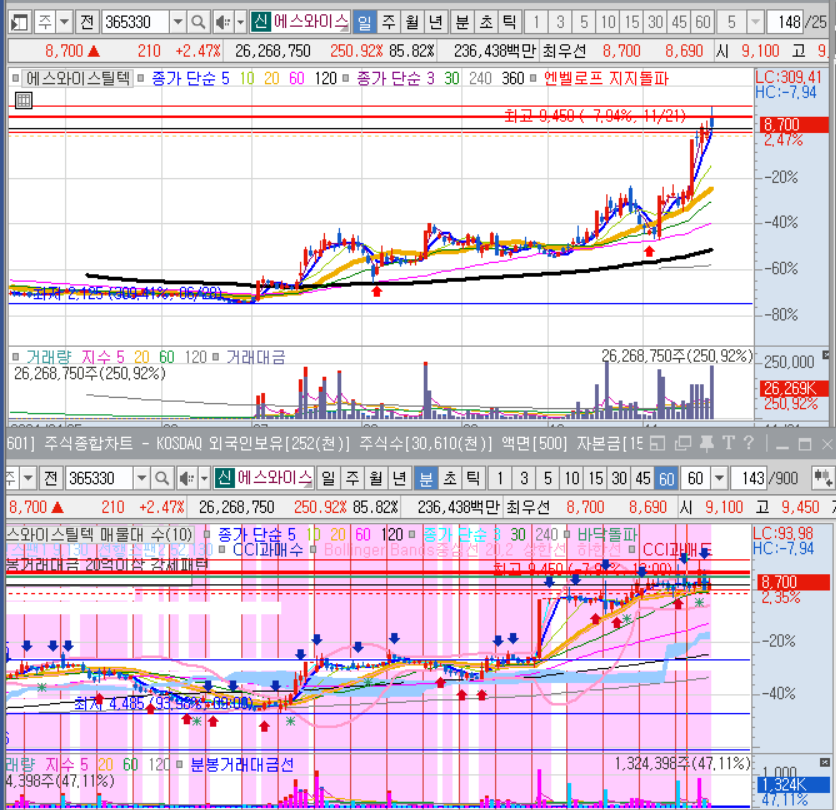Click the green 신 icon in bottom chart toolbar
This screenshot has width=836, height=810.
click(224, 478)
